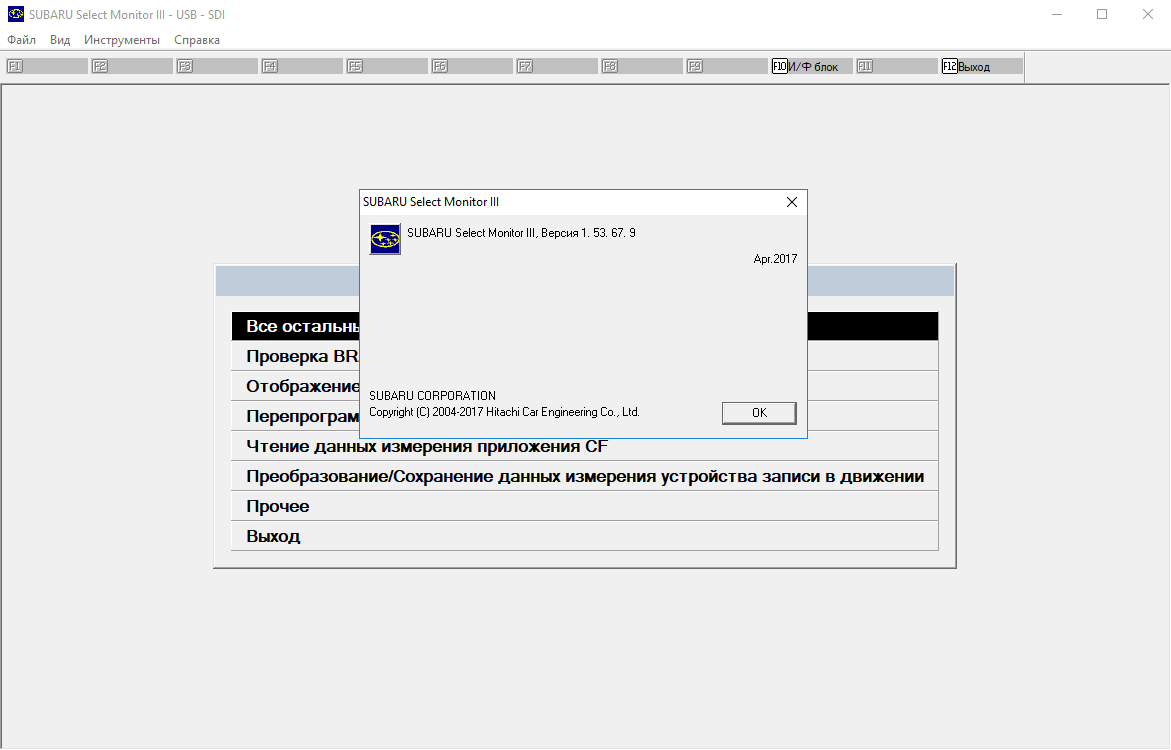The image size is (1171, 750).
Task: Select the 'Перепрограм' menu row
Action: pyautogui.click(x=585, y=416)
